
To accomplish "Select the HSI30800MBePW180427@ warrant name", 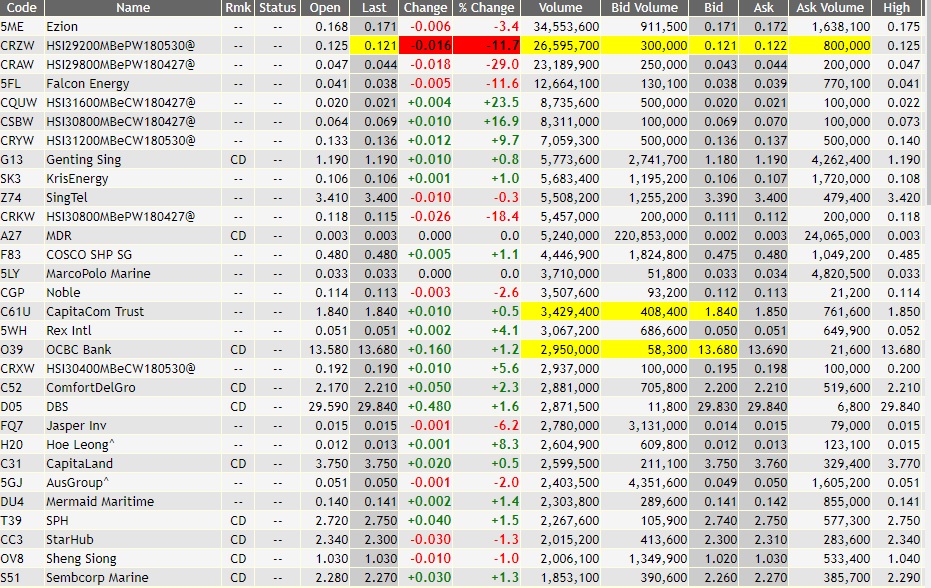I will pyautogui.click(x=121, y=217).
